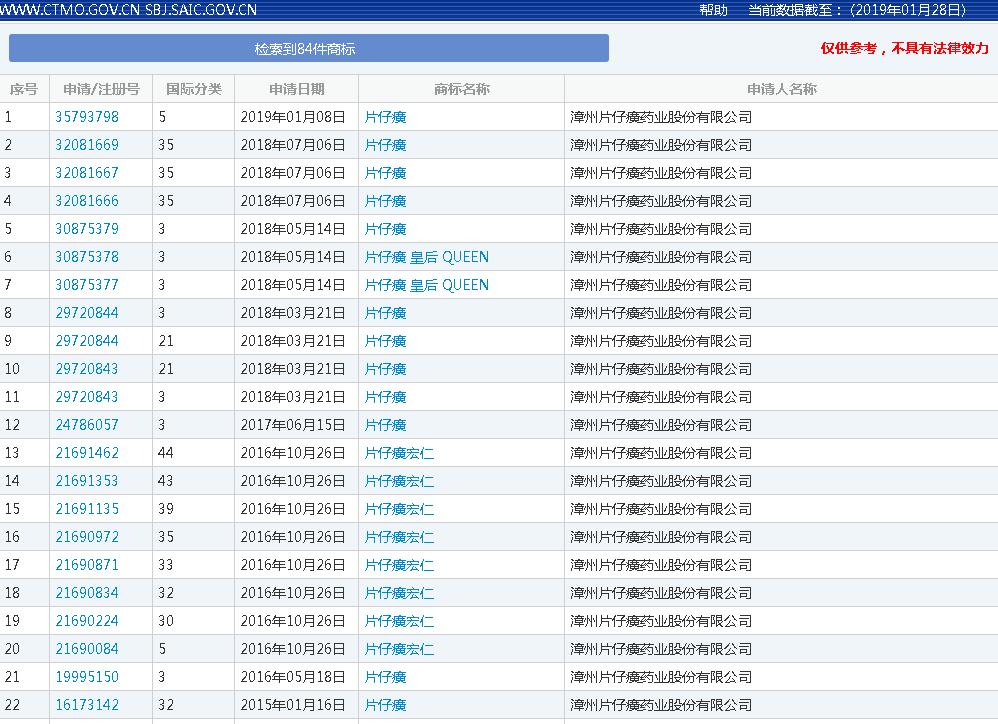Screen dimensions: 998x724
Task: Open registration number 30875378
Action: tap(87, 257)
